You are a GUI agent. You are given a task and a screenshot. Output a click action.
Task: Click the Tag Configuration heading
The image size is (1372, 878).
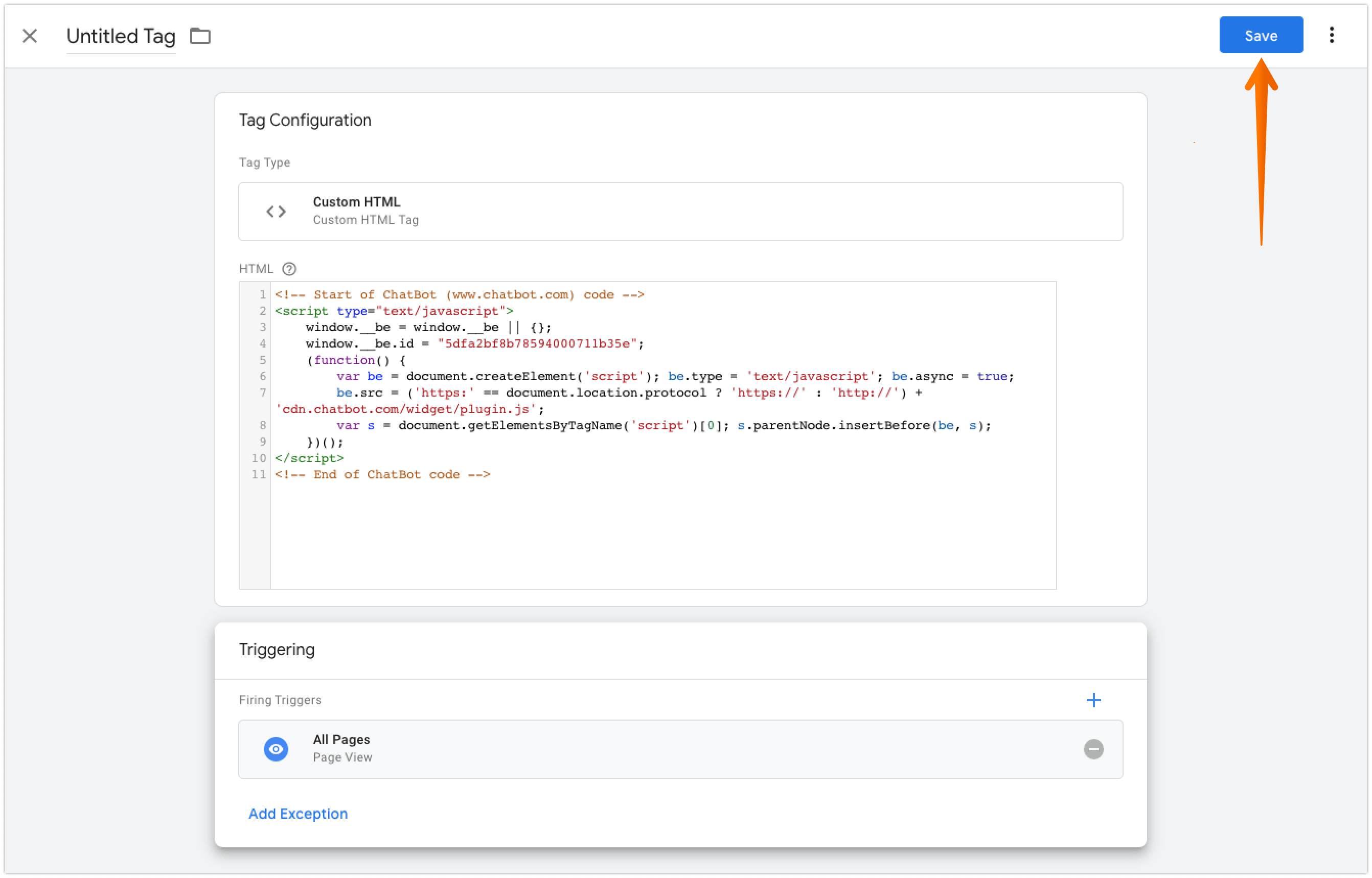point(305,120)
